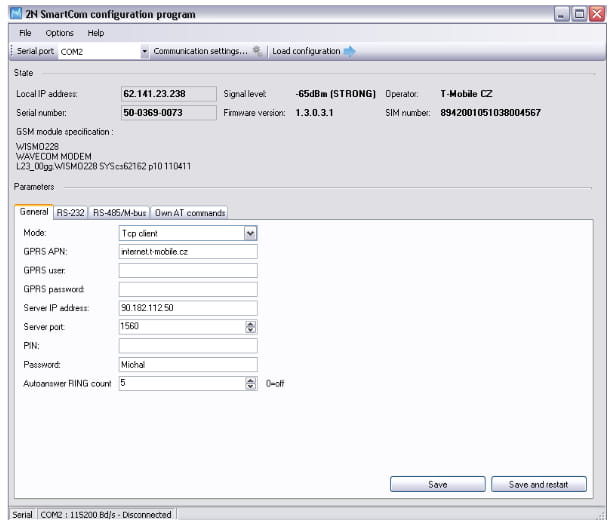
Task: Switch to the RS-485/M-bus tab
Action: [119, 213]
